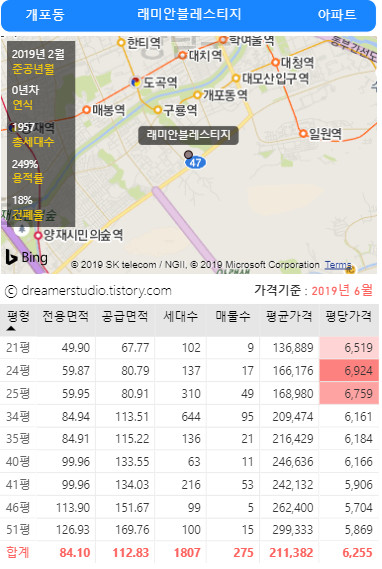Click the 합계 total row label
382x569 pixels.
coord(18,552)
